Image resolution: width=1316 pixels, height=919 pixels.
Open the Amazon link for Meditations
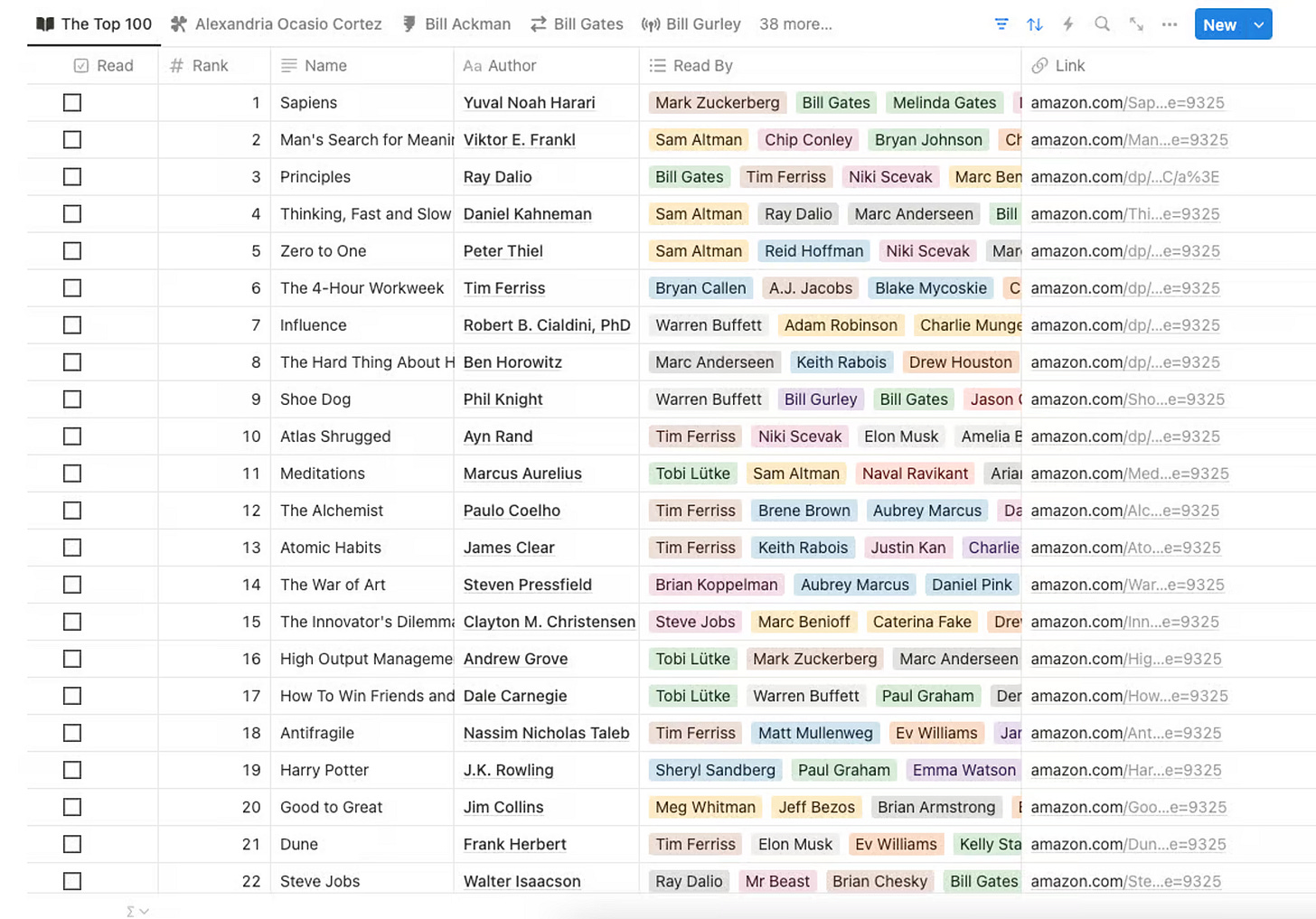point(1130,474)
